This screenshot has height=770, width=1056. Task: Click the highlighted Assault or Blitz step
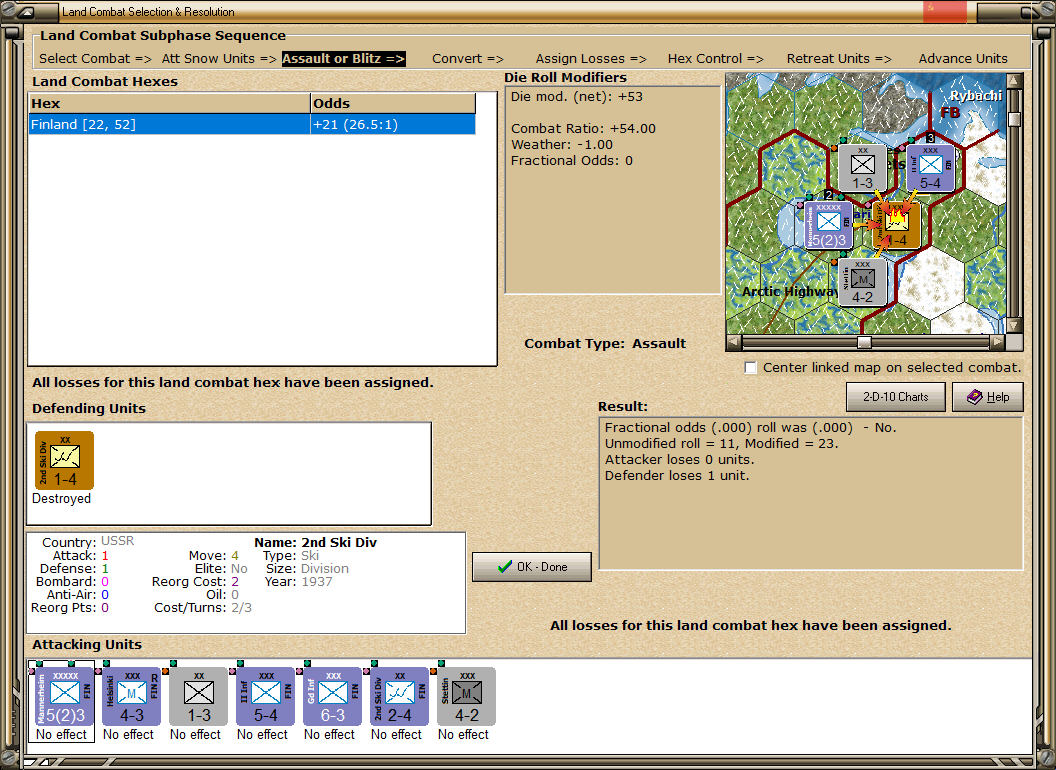(343, 59)
